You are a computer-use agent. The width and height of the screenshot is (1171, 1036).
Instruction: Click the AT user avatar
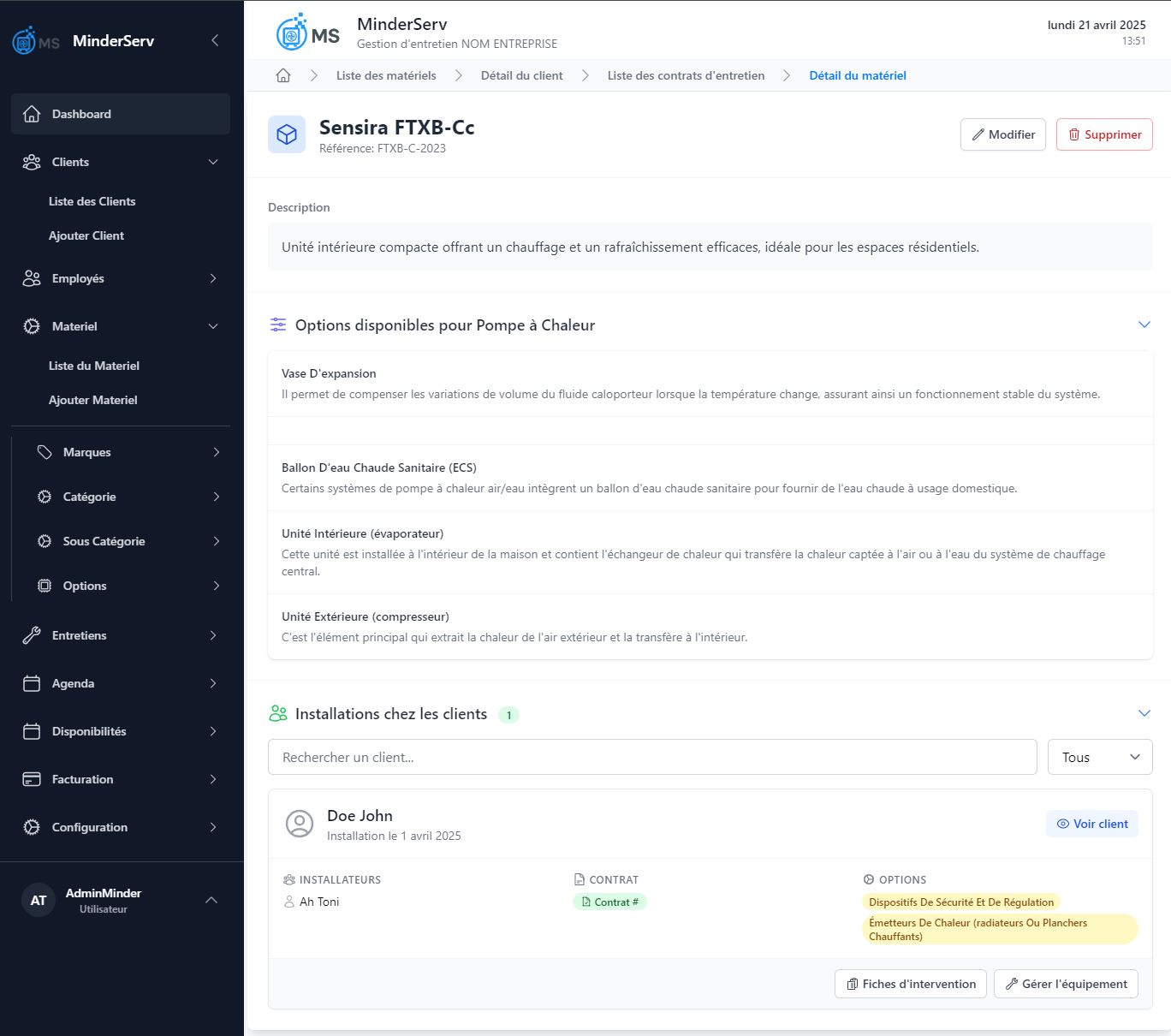coord(39,900)
